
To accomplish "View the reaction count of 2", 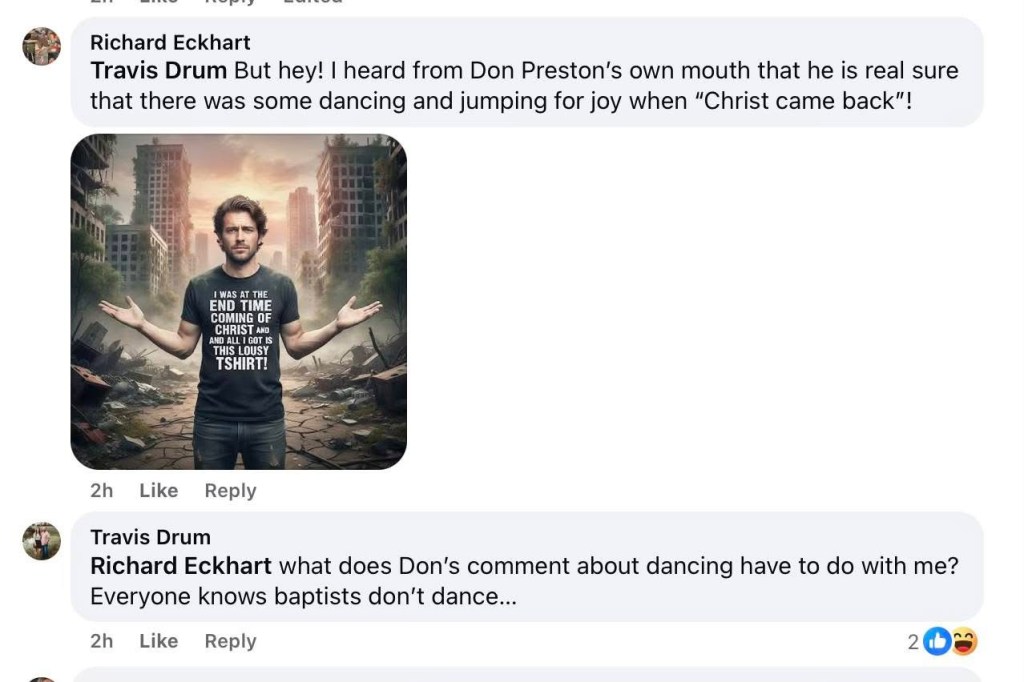I will (x=913, y=642).
